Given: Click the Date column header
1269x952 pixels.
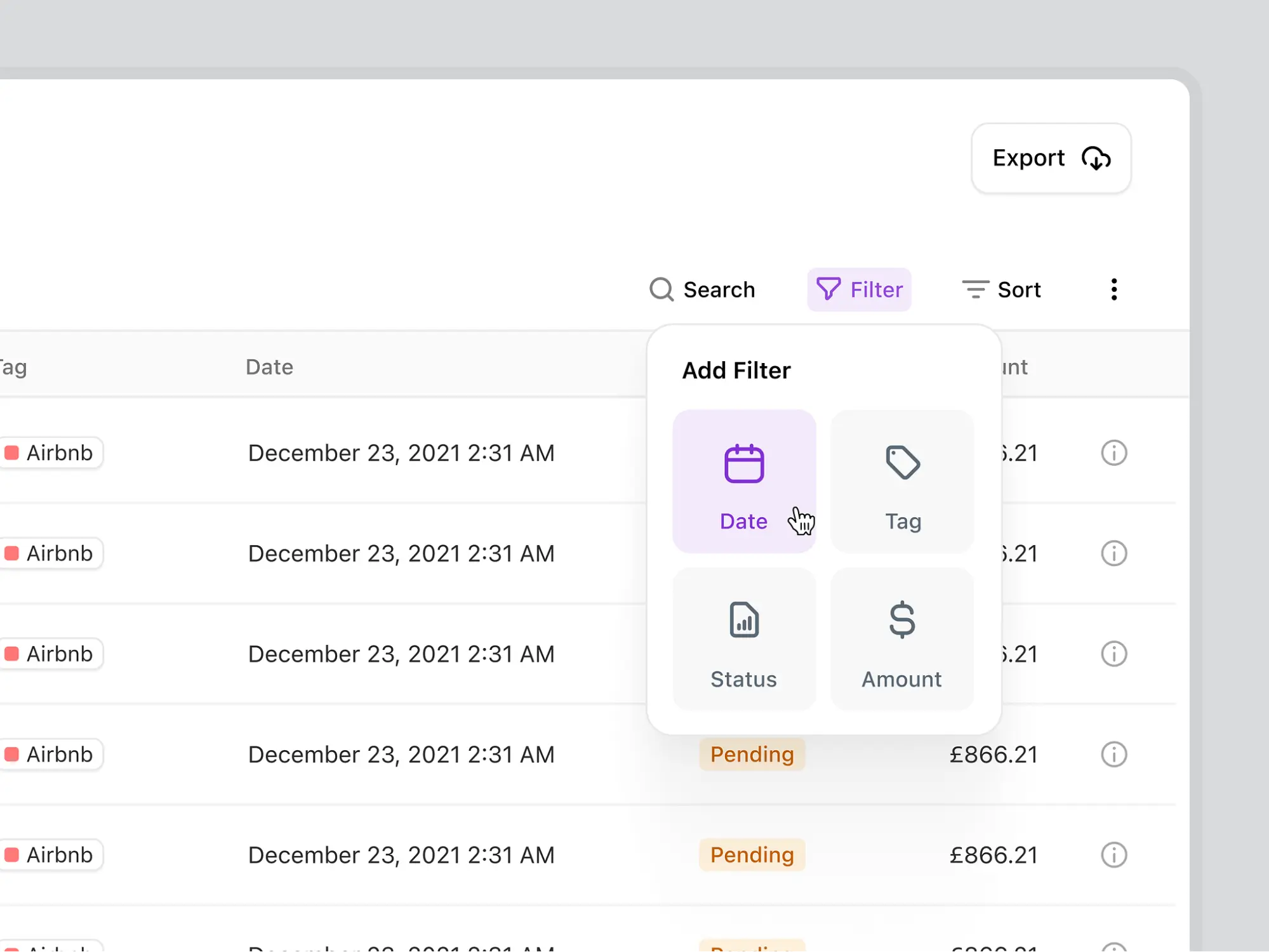Looking at the screenshot, I should [x=269, y=367].
